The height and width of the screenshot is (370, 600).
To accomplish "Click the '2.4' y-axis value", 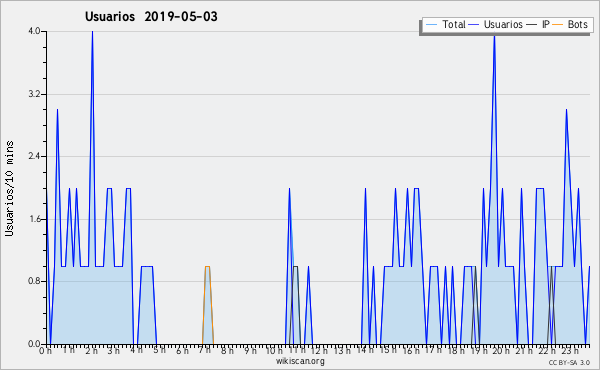I will [35, 156].
